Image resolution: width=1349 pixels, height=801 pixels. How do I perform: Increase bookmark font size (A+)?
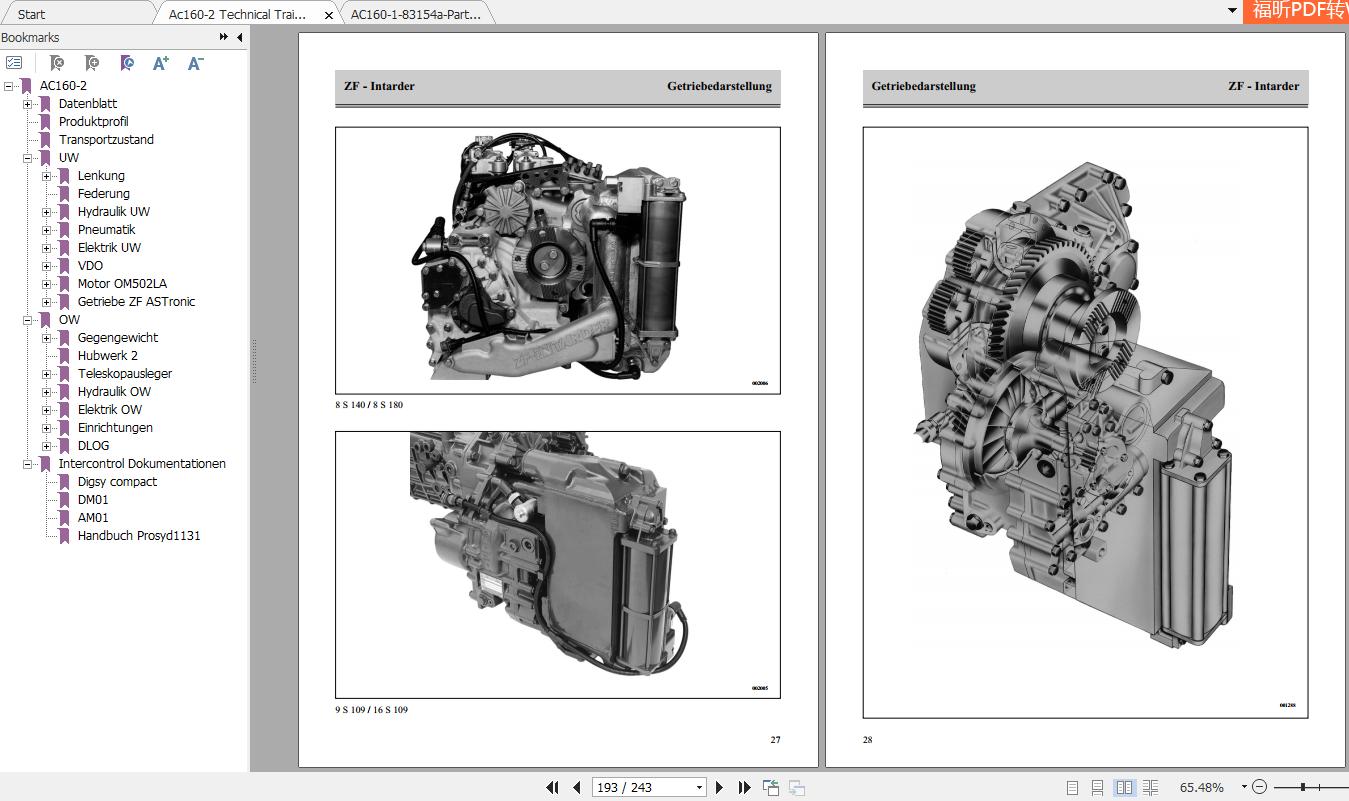[x=160, y=63]
